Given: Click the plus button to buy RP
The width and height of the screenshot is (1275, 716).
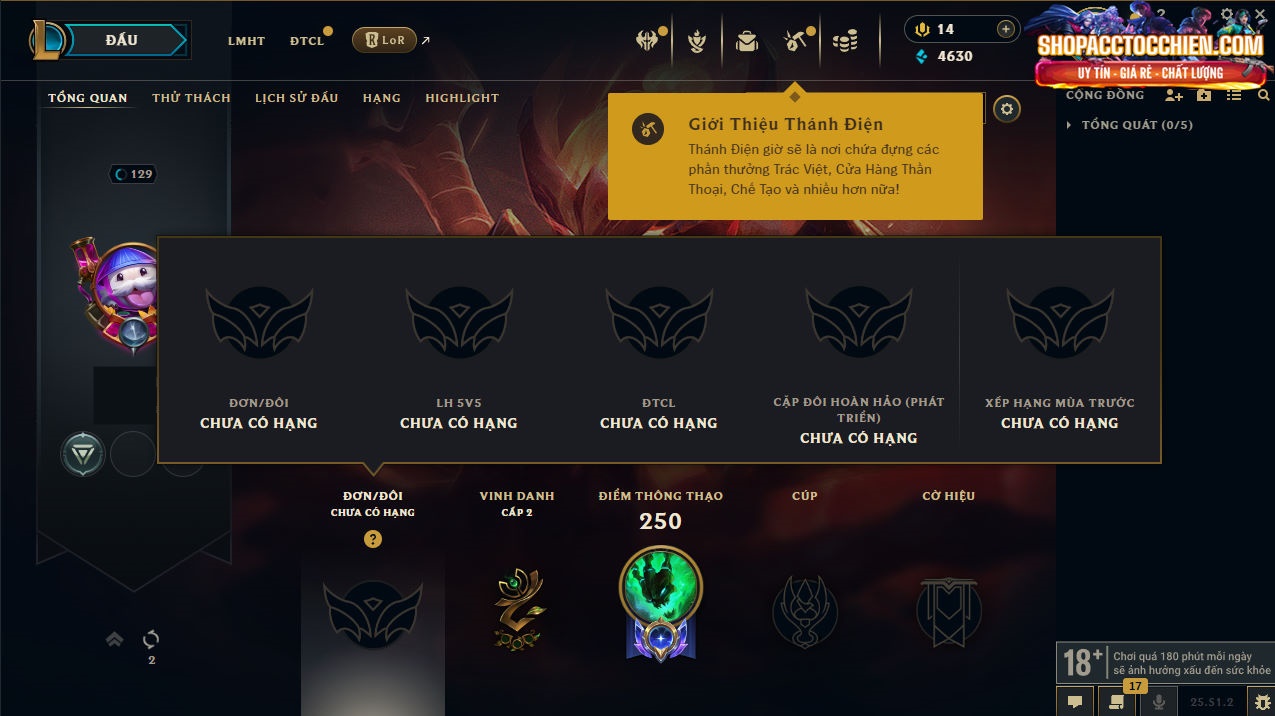Looking at the screenshot, I should tap(1006, 29).
